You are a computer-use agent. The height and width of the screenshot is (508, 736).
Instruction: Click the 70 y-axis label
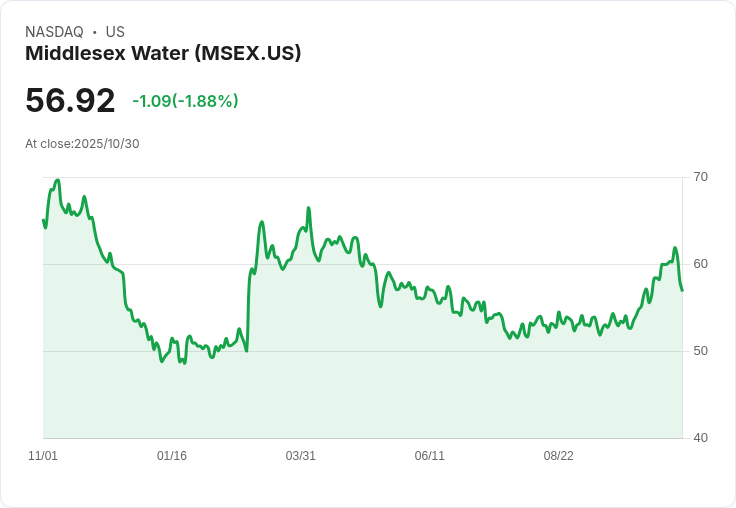point(700,177)
